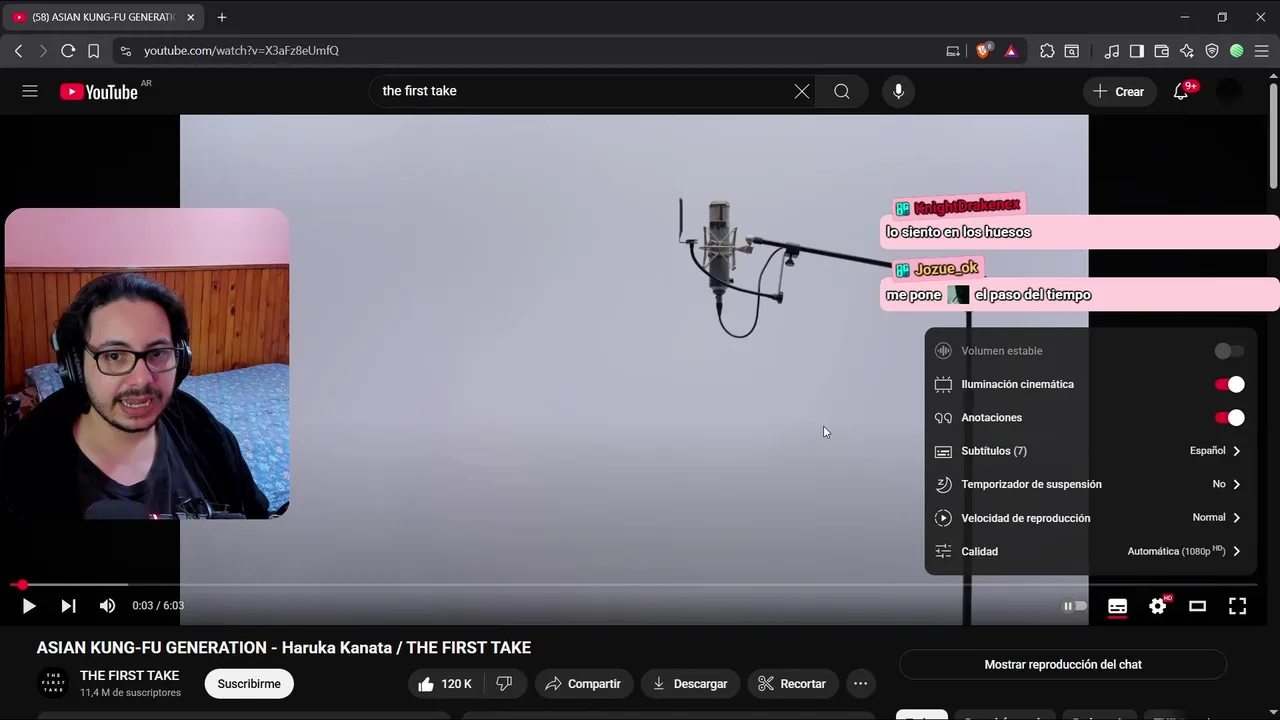Toggle the browser sidebar panel icon
Screen dimensions: 1280x720
coord(1137,50)
